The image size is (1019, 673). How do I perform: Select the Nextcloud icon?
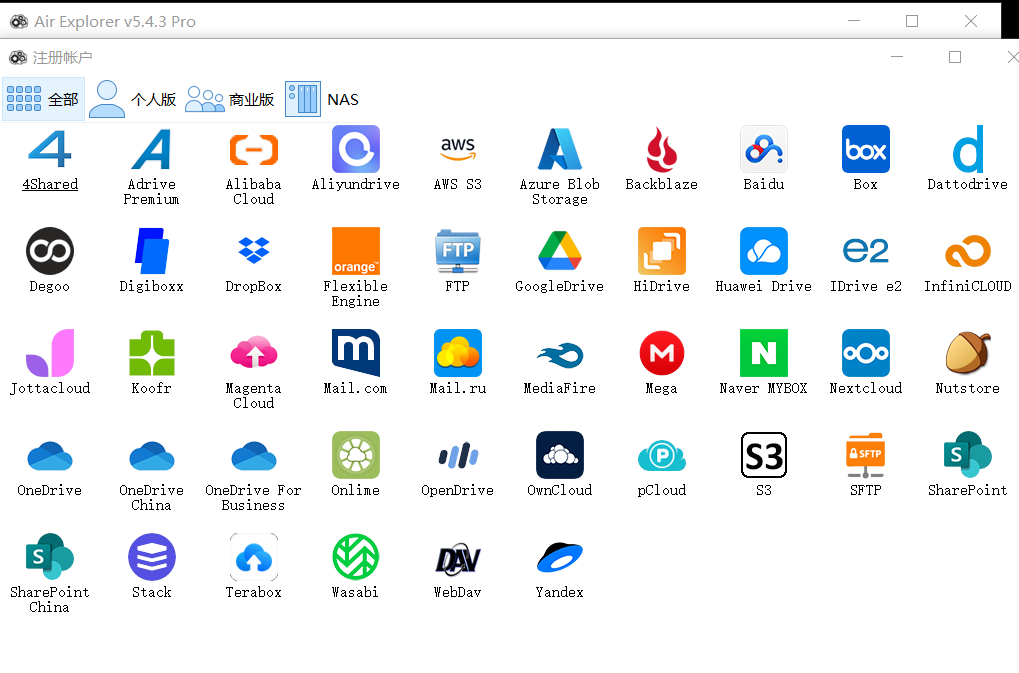coord(865,353)
